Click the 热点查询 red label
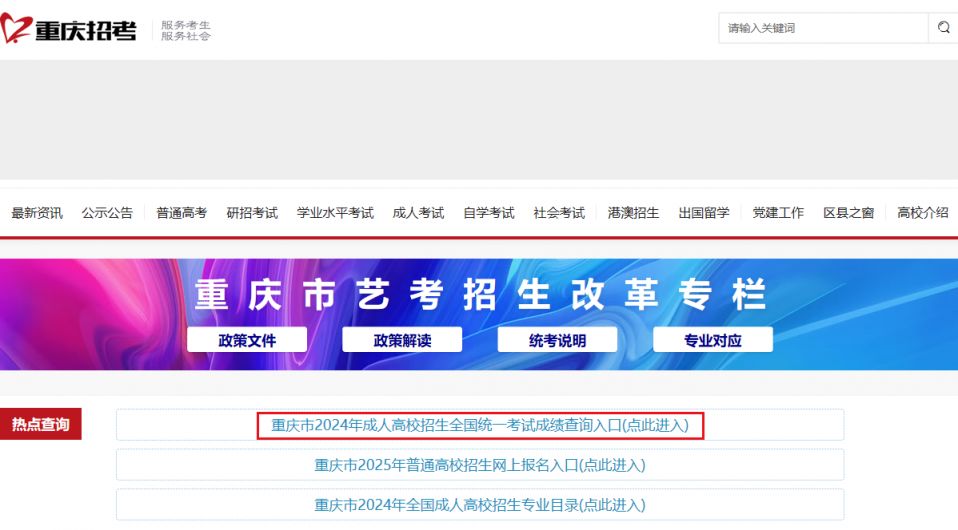 (40, 424)
